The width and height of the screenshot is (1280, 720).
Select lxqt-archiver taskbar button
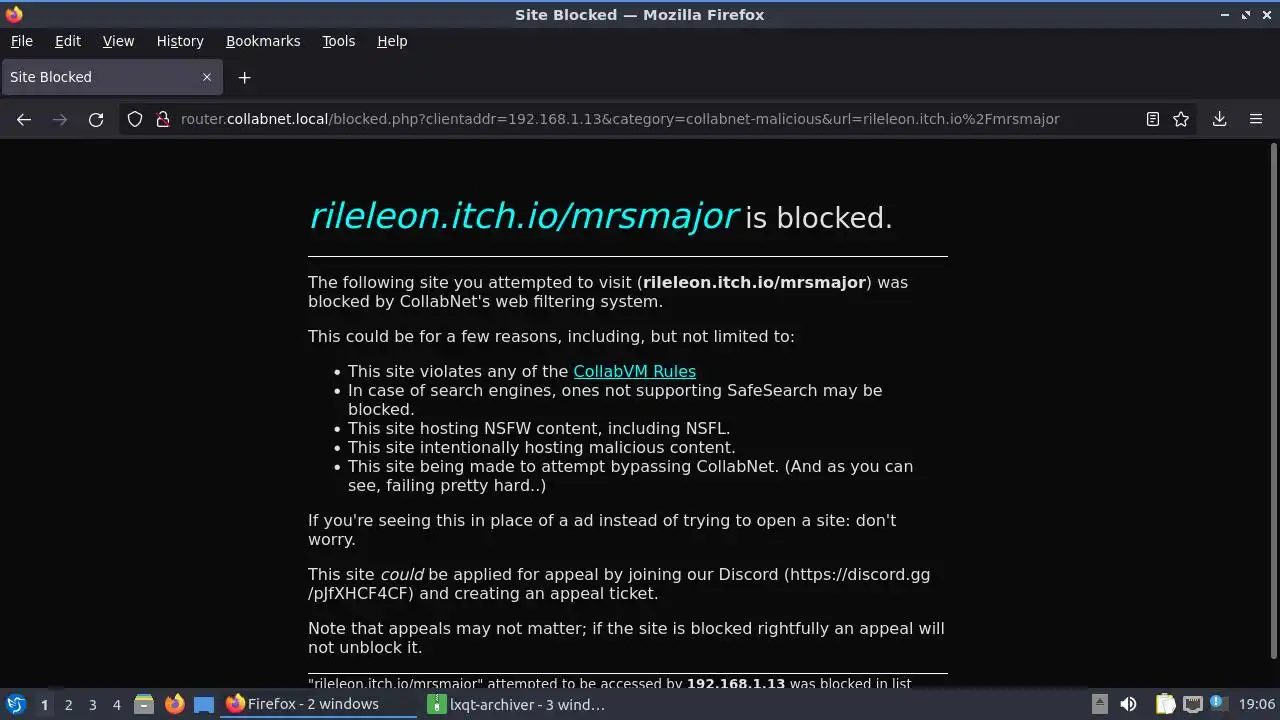pyautogui.click(x=520, y=704)
